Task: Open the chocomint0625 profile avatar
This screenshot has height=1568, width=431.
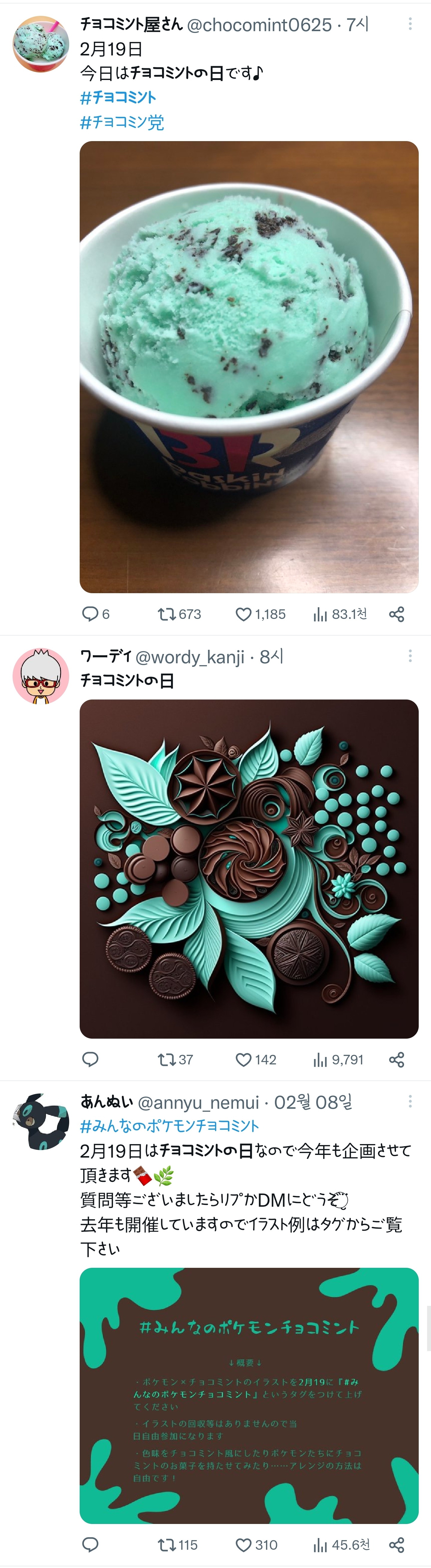Action: pyautogui.click(x=41, y=44)
